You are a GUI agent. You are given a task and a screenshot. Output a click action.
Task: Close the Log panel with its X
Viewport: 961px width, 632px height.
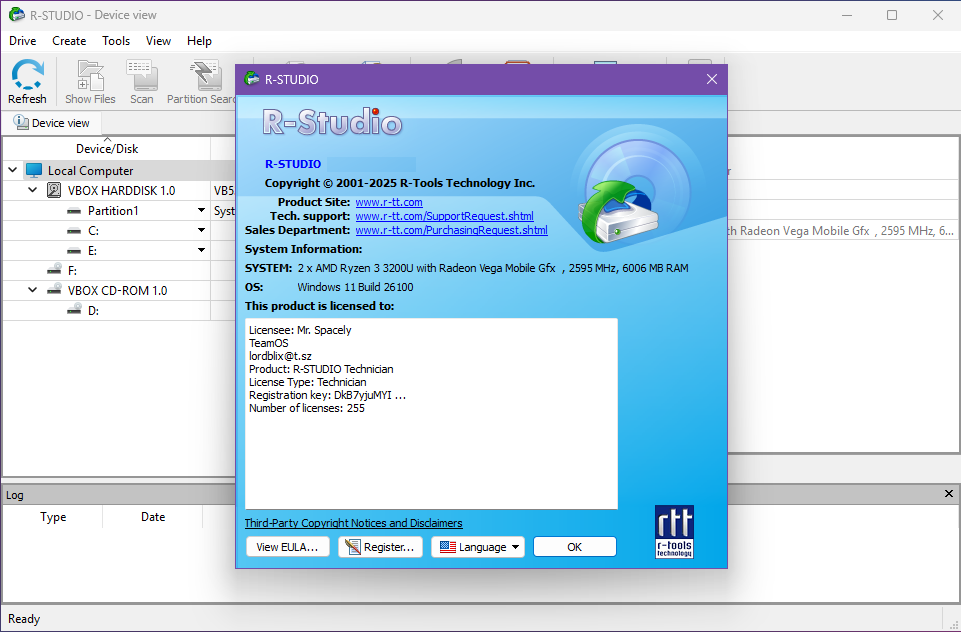click(x=949, y=494)
